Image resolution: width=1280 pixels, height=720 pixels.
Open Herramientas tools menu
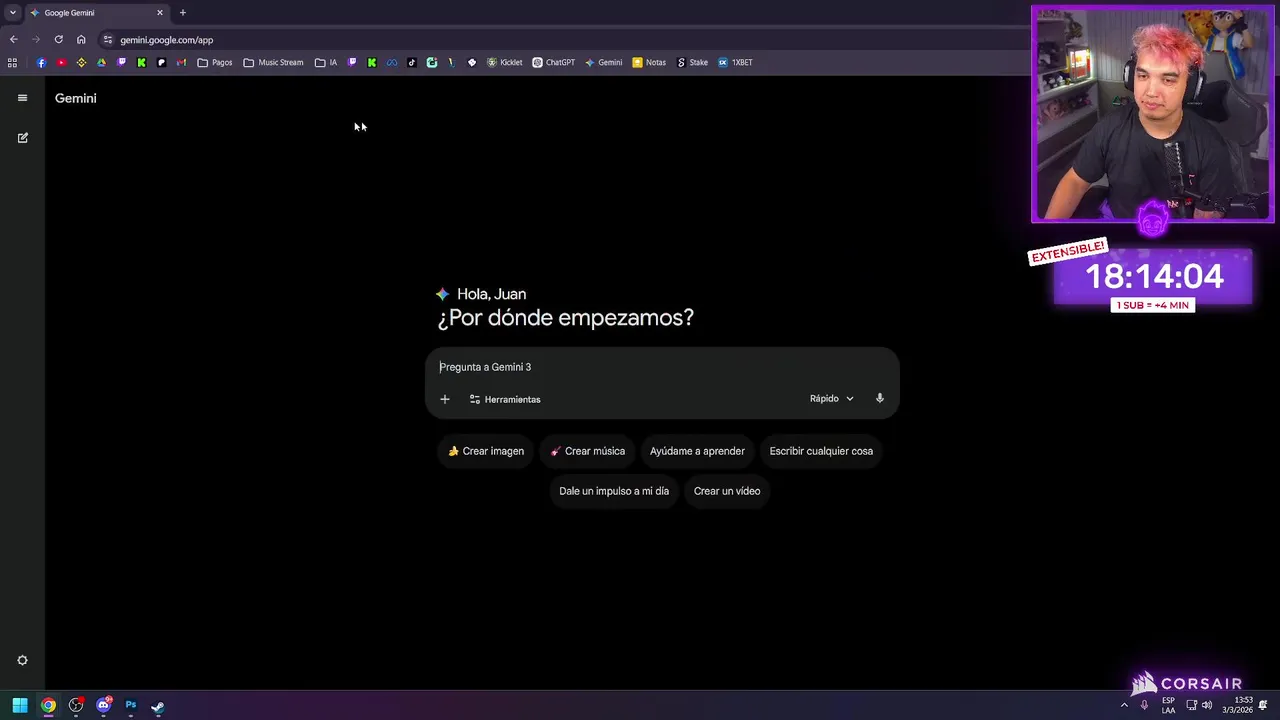coord(505,399)
